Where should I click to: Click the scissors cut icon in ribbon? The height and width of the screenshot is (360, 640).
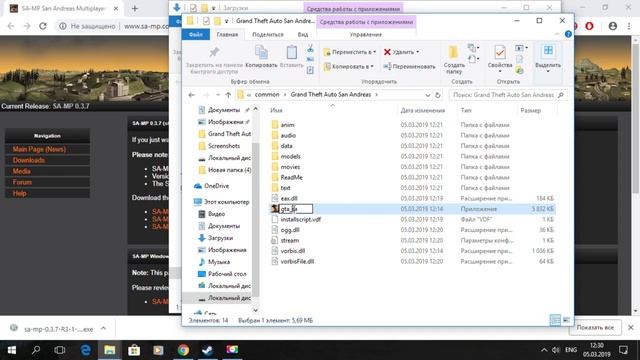coord(310,49)
